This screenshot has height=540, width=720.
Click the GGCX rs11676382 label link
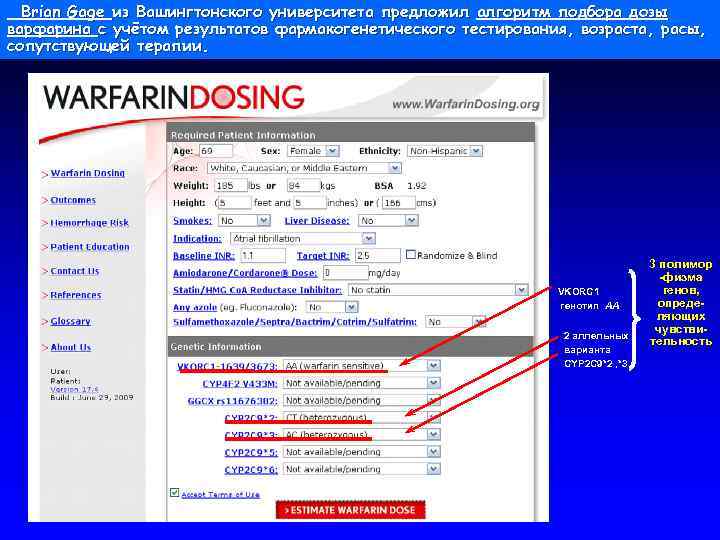point(232,401)
